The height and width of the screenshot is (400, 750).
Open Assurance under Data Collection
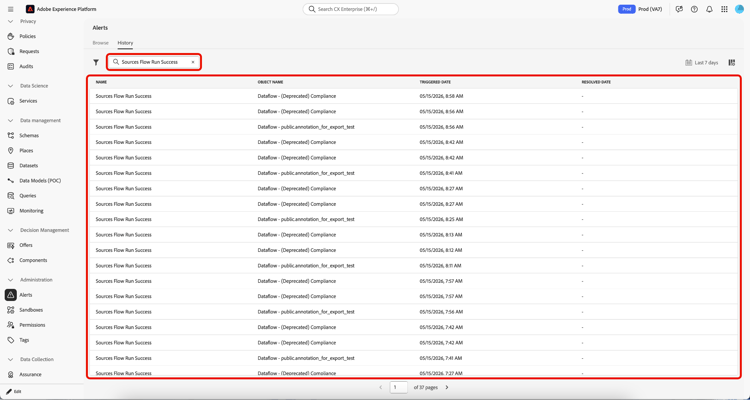click(30, 375)
